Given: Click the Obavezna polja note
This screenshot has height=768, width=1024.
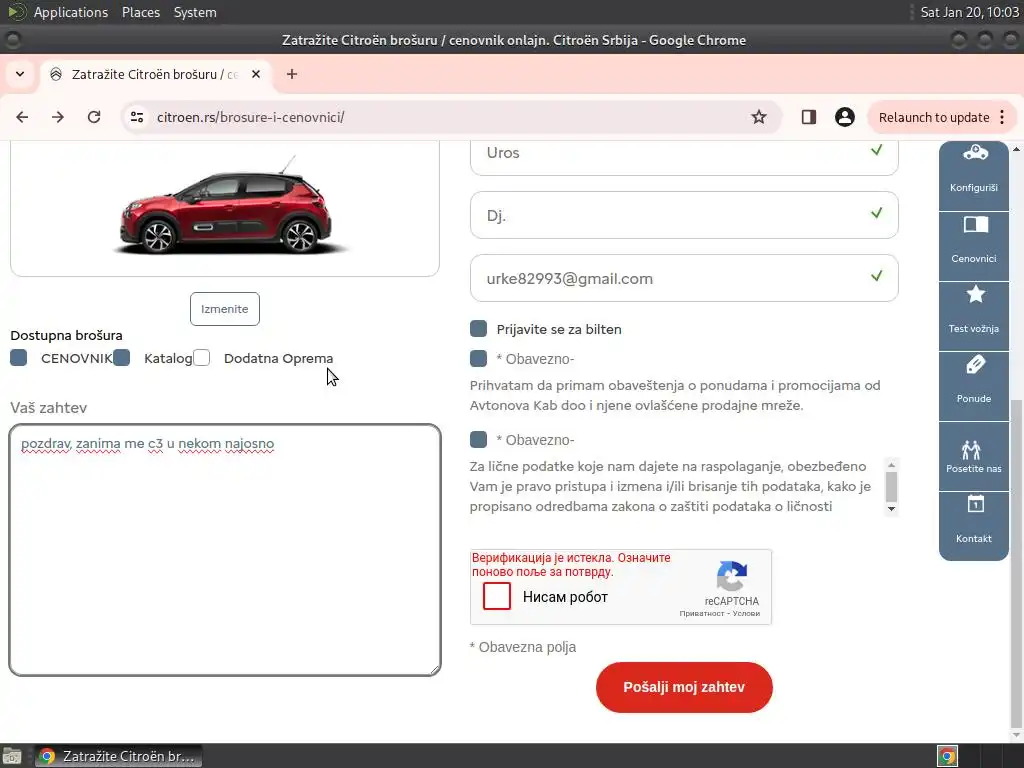Looking at the screenshot, I should coord(523,647).
